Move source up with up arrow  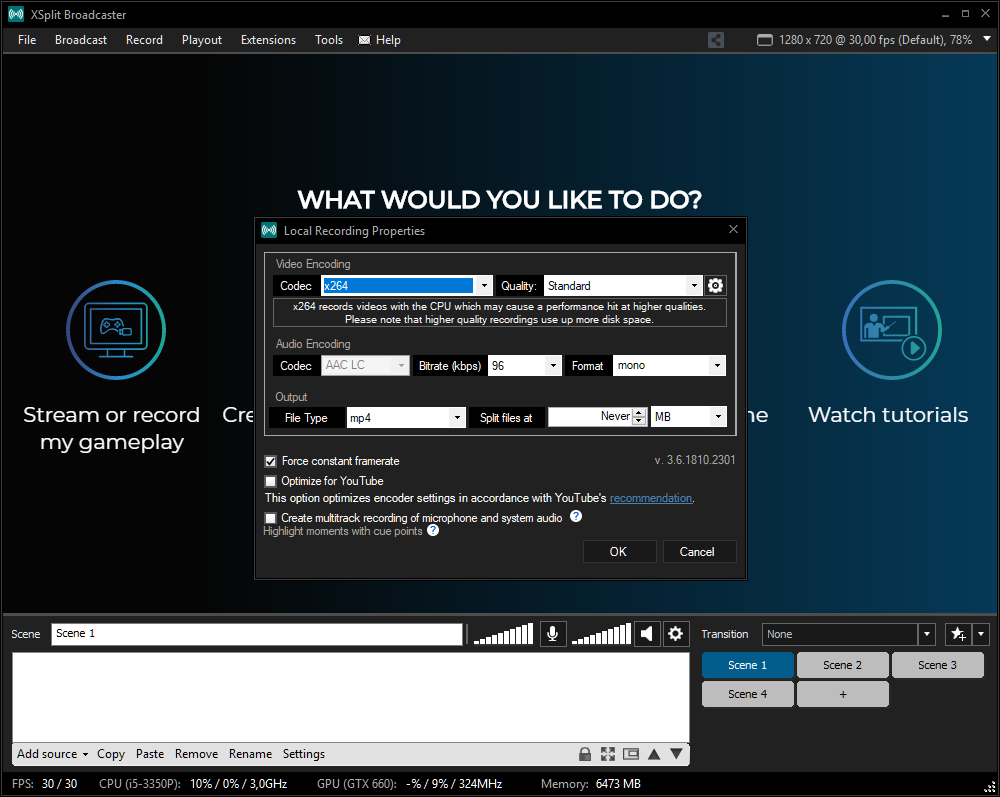click(x=654, y=754)
